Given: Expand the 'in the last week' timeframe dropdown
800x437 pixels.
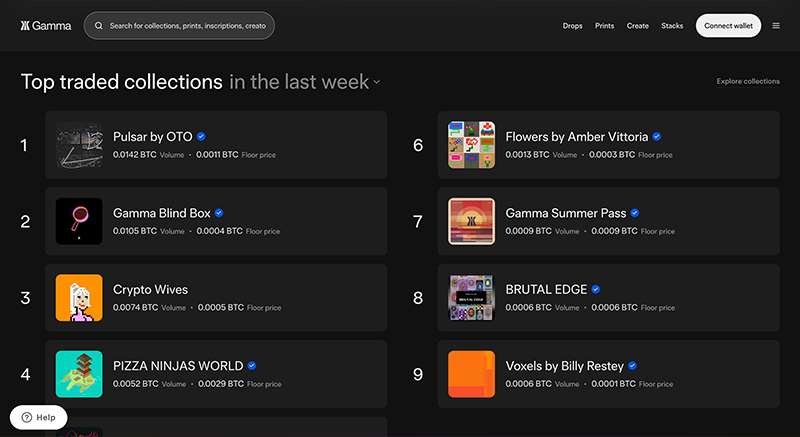Looking at the screenshot, I should (x=305, y=82).
